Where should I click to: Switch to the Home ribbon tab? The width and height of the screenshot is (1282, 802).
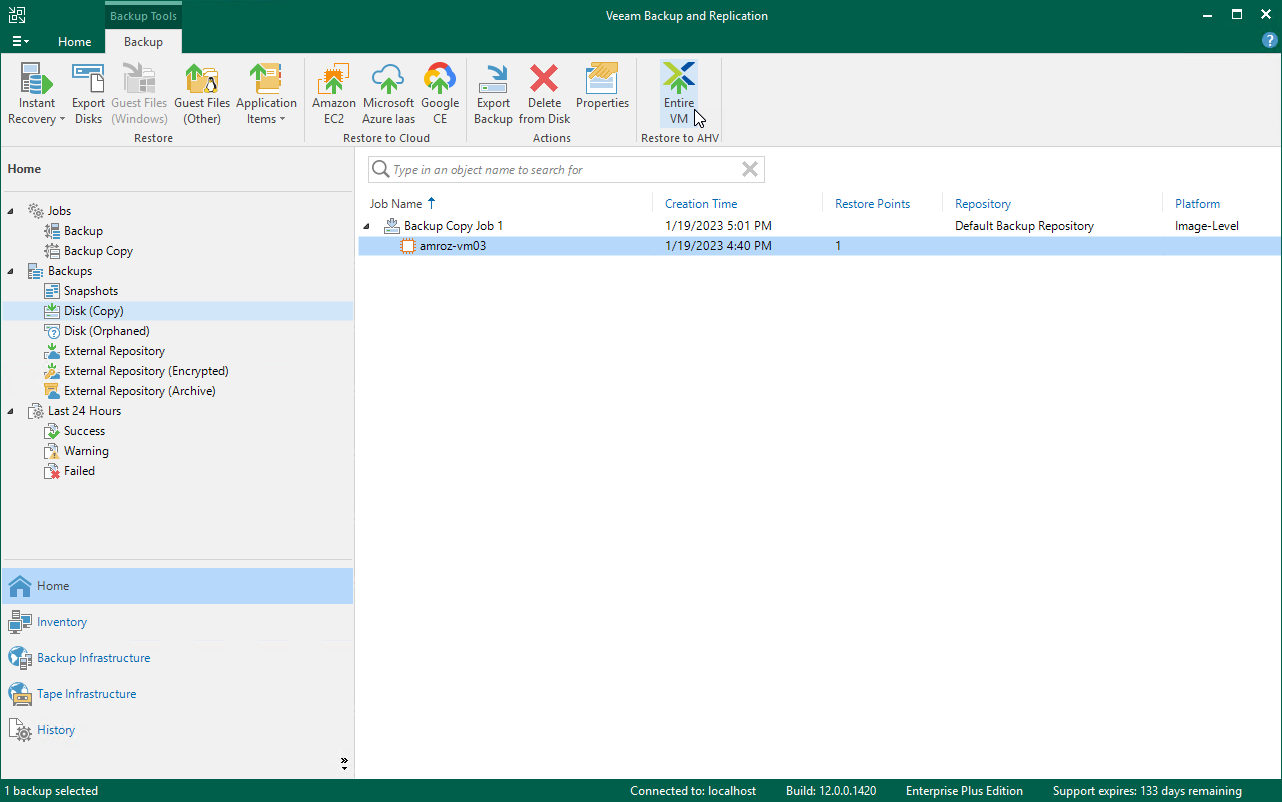click(x=74, y=42)
